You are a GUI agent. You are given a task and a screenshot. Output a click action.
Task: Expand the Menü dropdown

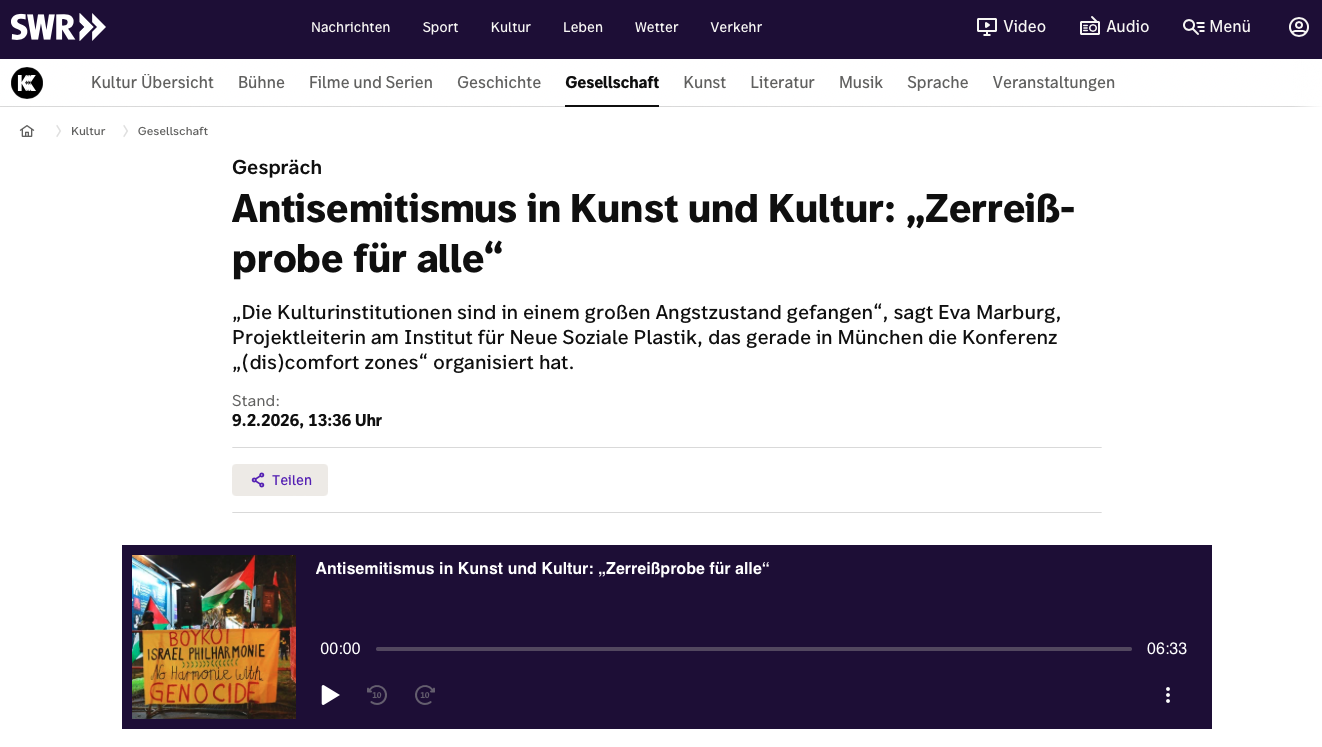pos(1228,27)
